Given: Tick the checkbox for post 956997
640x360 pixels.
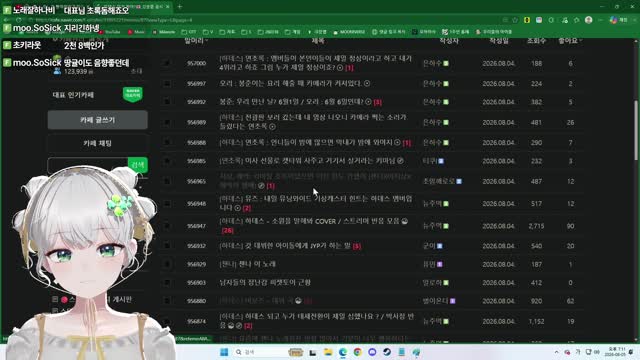Looking at the screenshot, I should click(167, 84).
